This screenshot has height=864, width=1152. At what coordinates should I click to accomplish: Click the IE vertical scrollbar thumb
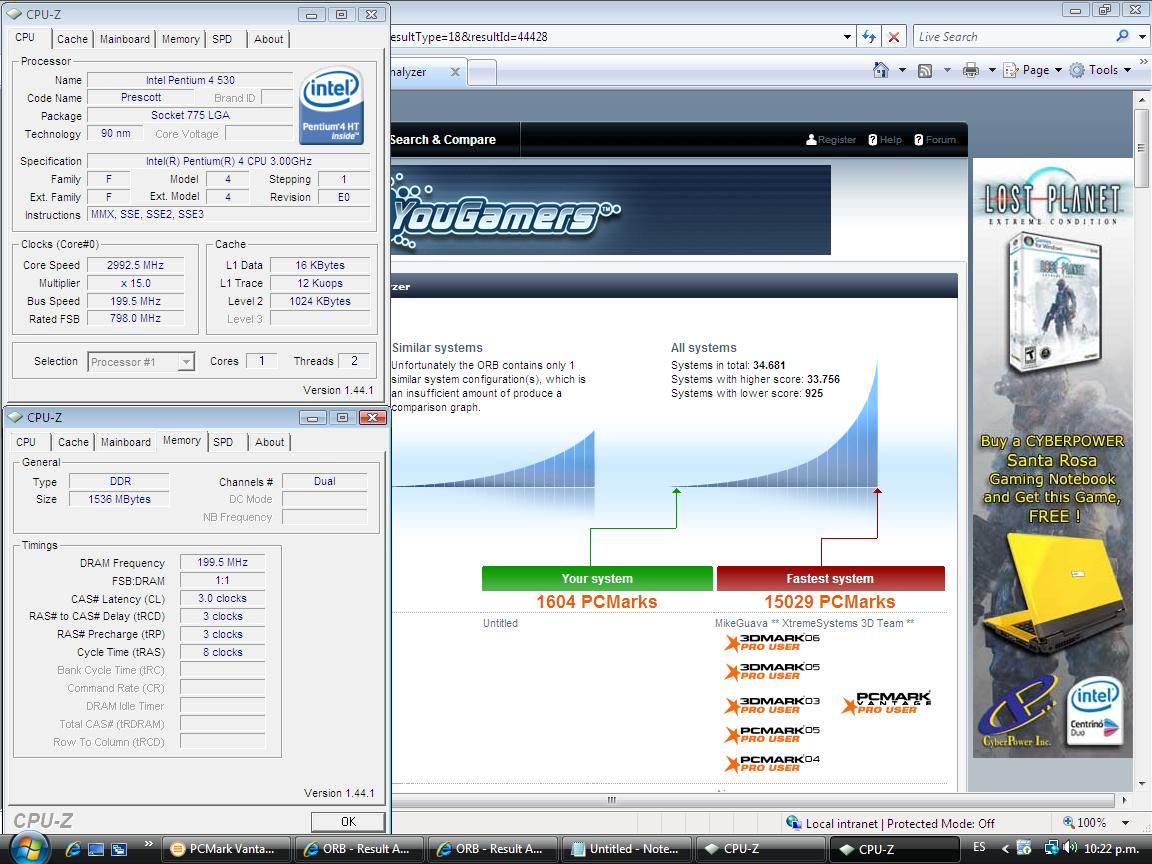click(1141, 148)
